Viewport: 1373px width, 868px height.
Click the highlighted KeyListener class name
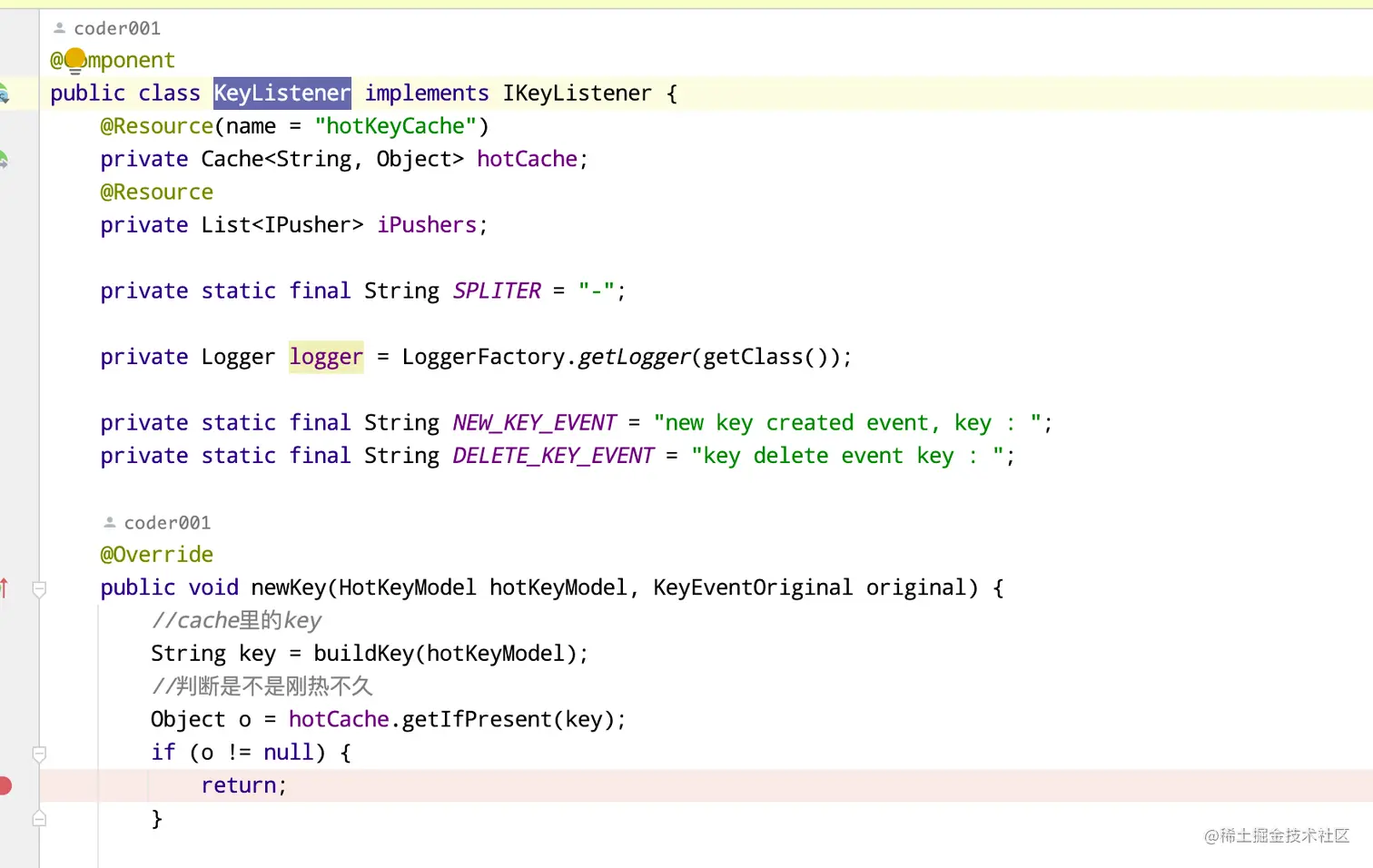(x=282, y=93)
